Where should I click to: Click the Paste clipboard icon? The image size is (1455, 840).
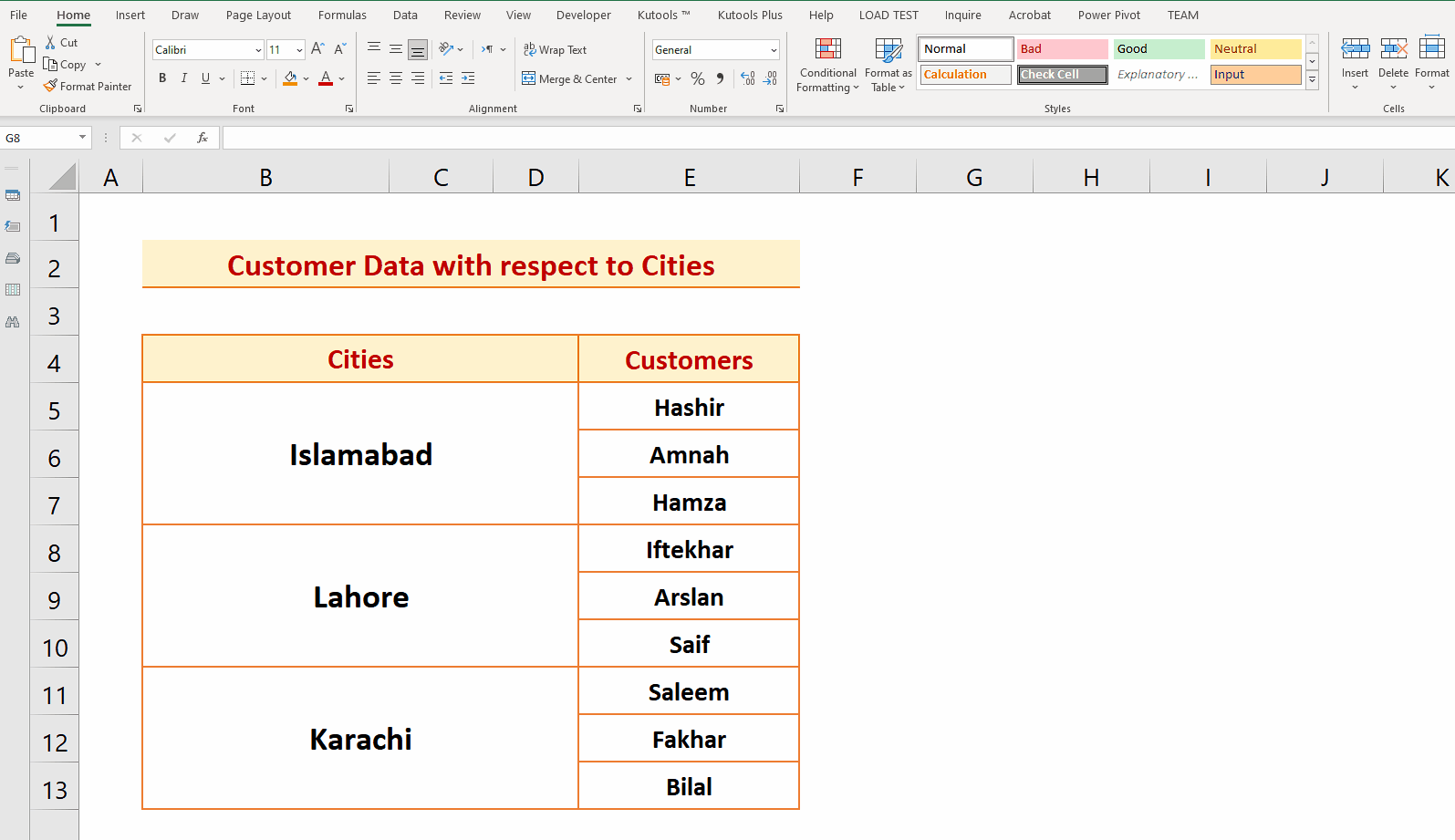point(21,49)
